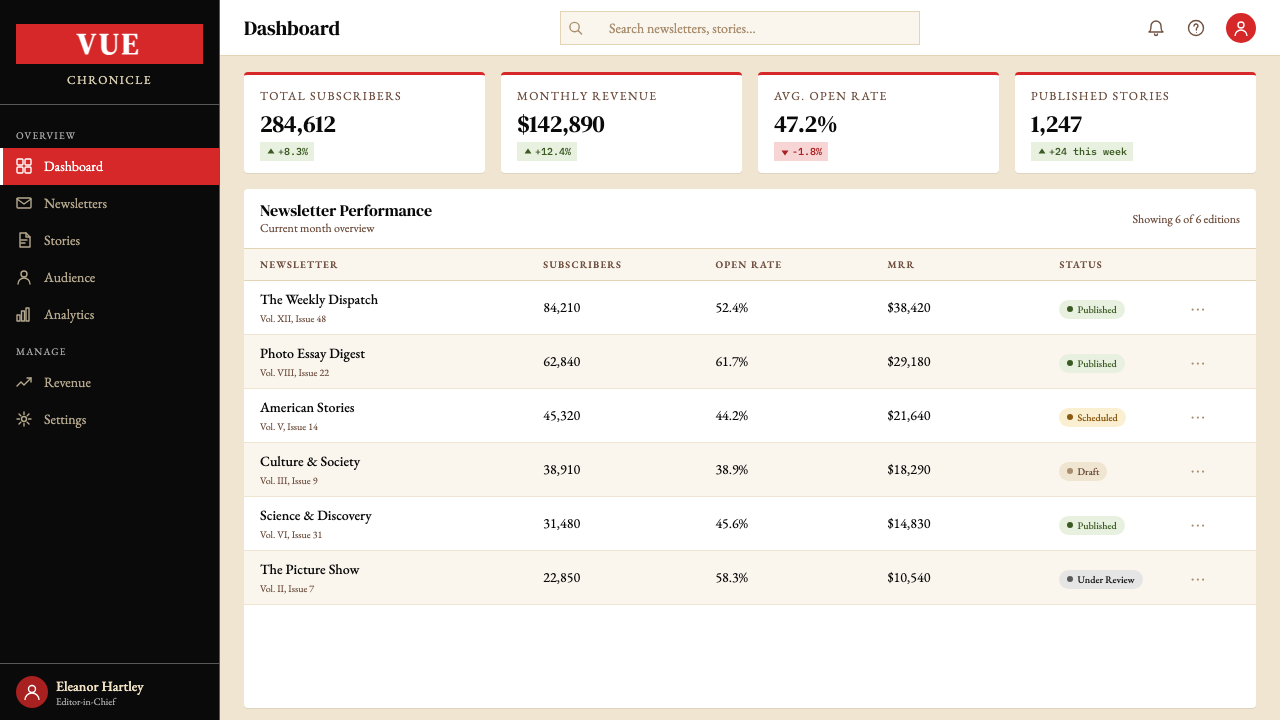Select the Published Stories card
The width and height of the screenshot is (1280, 720).
tap(1135, 122)
